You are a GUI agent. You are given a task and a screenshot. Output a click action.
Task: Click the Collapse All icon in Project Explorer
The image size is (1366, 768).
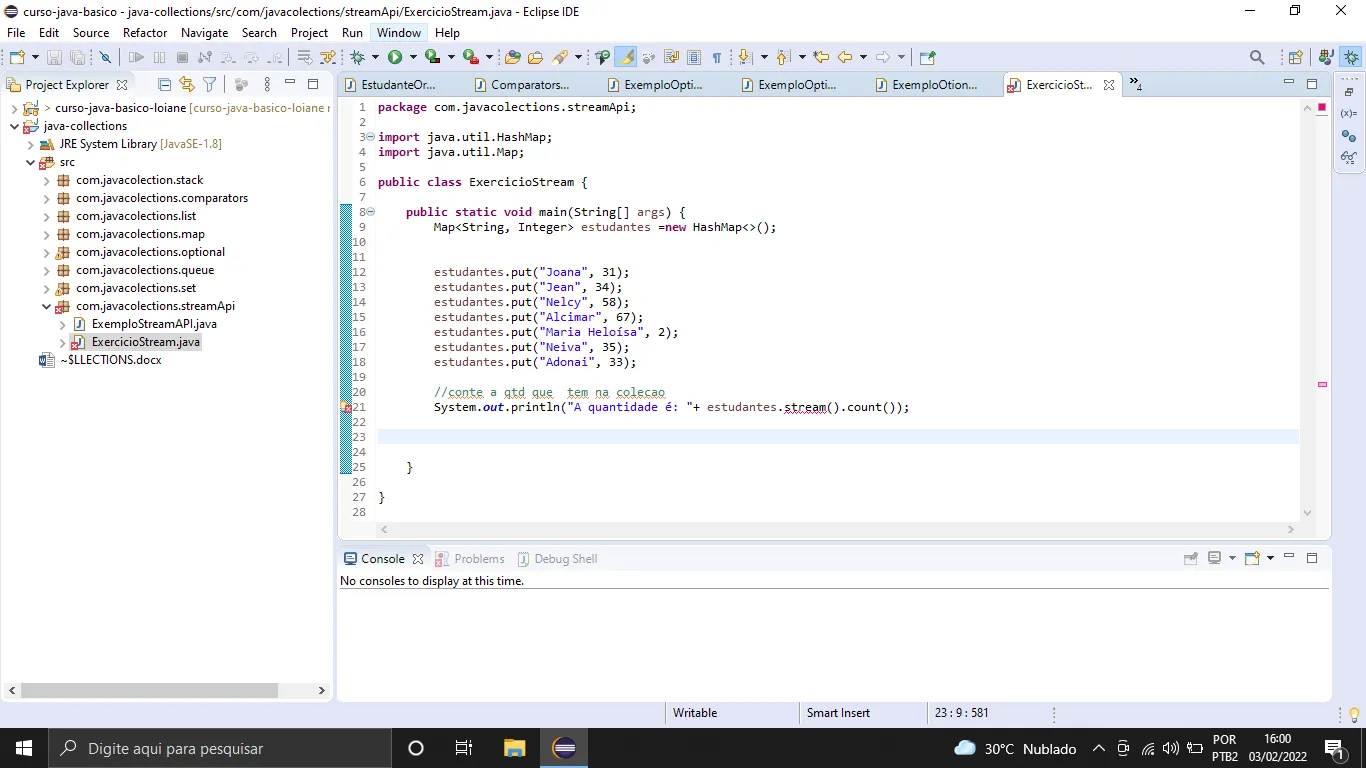[165, 85]
